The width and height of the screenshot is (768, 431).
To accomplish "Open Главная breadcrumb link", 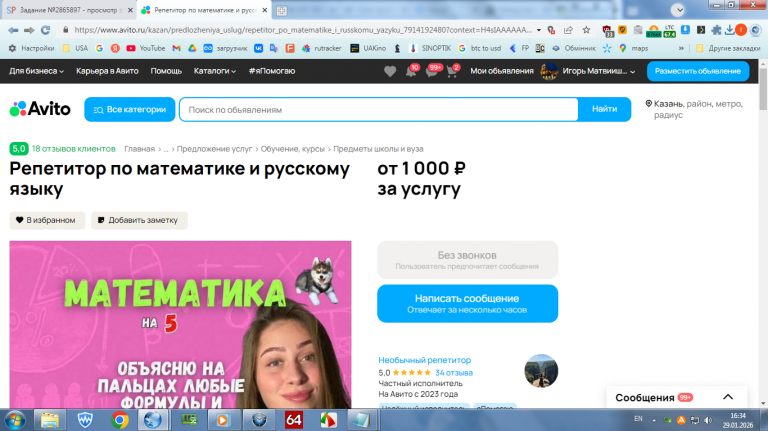I will (139, 149).
